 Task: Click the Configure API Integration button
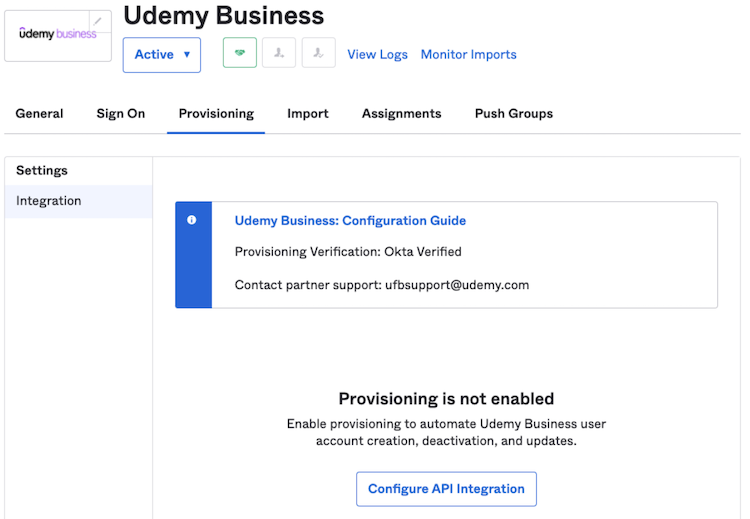tap(446, 489)
